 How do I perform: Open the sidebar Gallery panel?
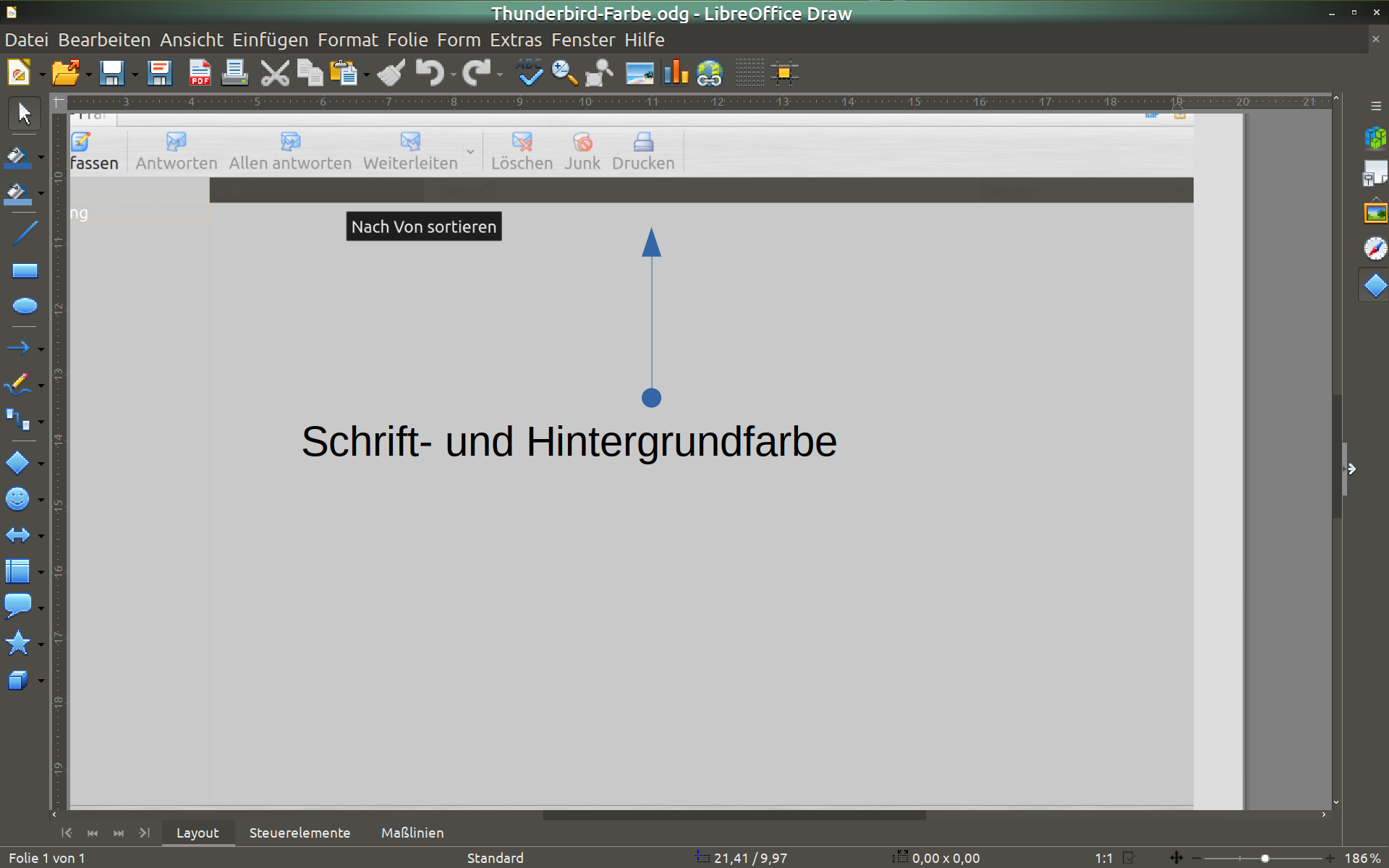[x=1375, y=213]
